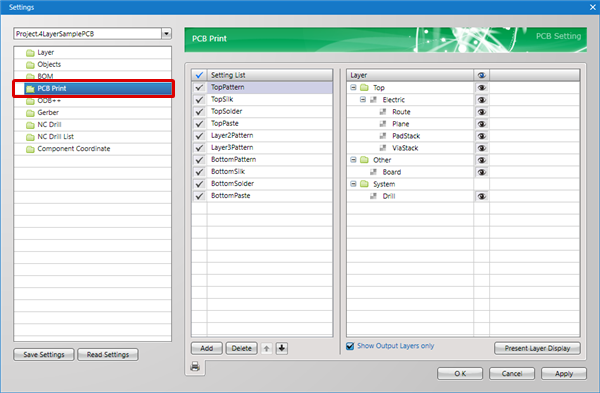
Task: Select PCB Print in the settings tree
Action: click(98, 88)
